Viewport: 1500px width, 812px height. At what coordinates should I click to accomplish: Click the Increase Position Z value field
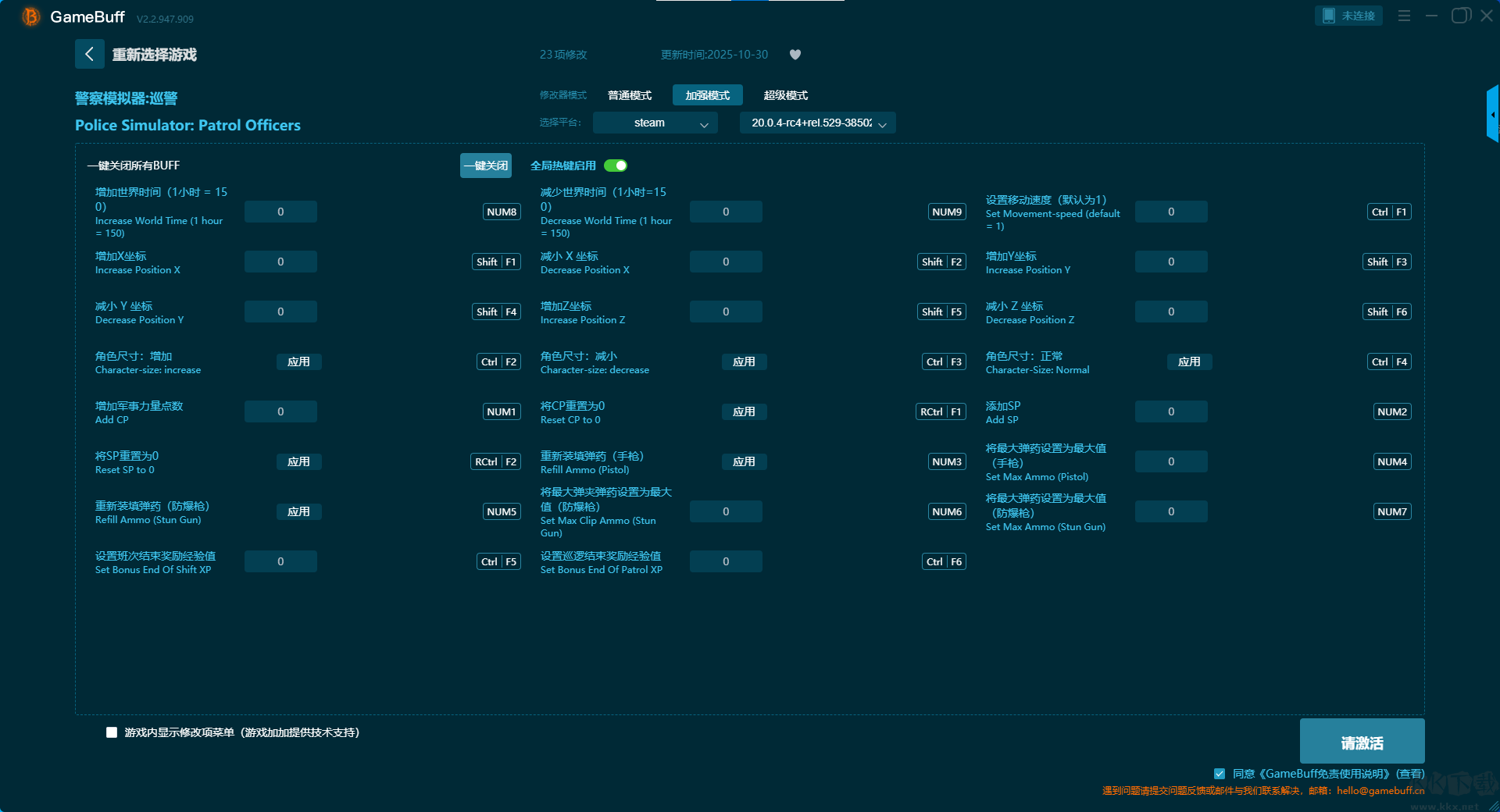tap(726, 312)
